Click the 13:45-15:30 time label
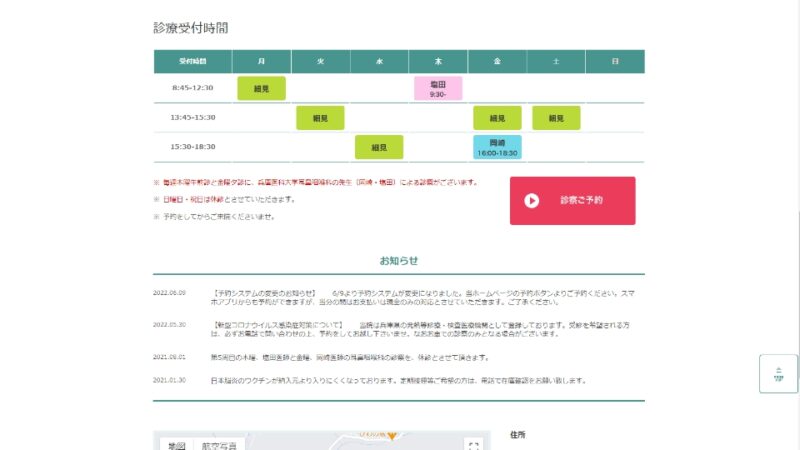The image size is (800, 450). pyautogui.click(x=193, y=117)
